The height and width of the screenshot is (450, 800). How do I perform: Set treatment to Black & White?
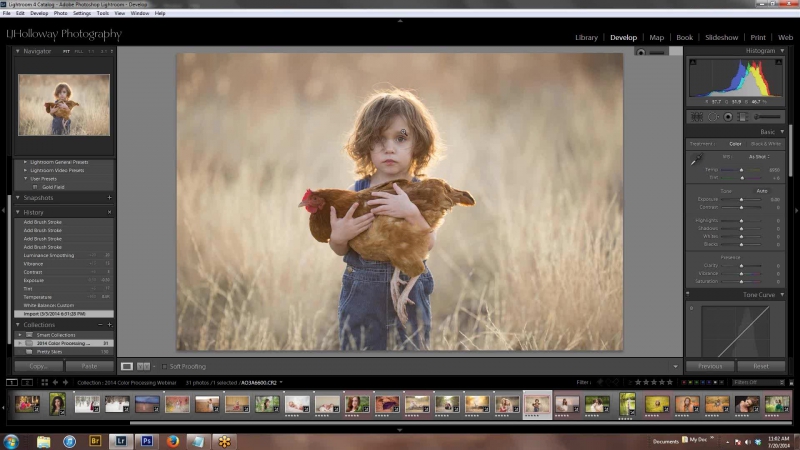[766, 144]
